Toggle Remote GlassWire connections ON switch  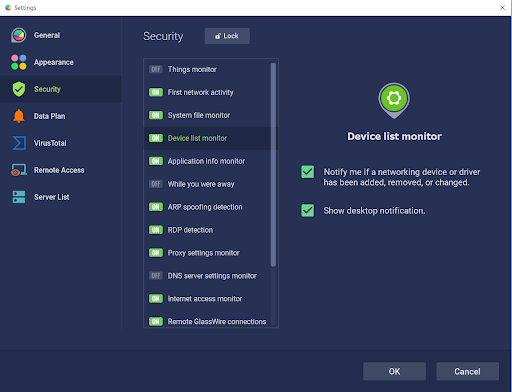click(156, 322)
